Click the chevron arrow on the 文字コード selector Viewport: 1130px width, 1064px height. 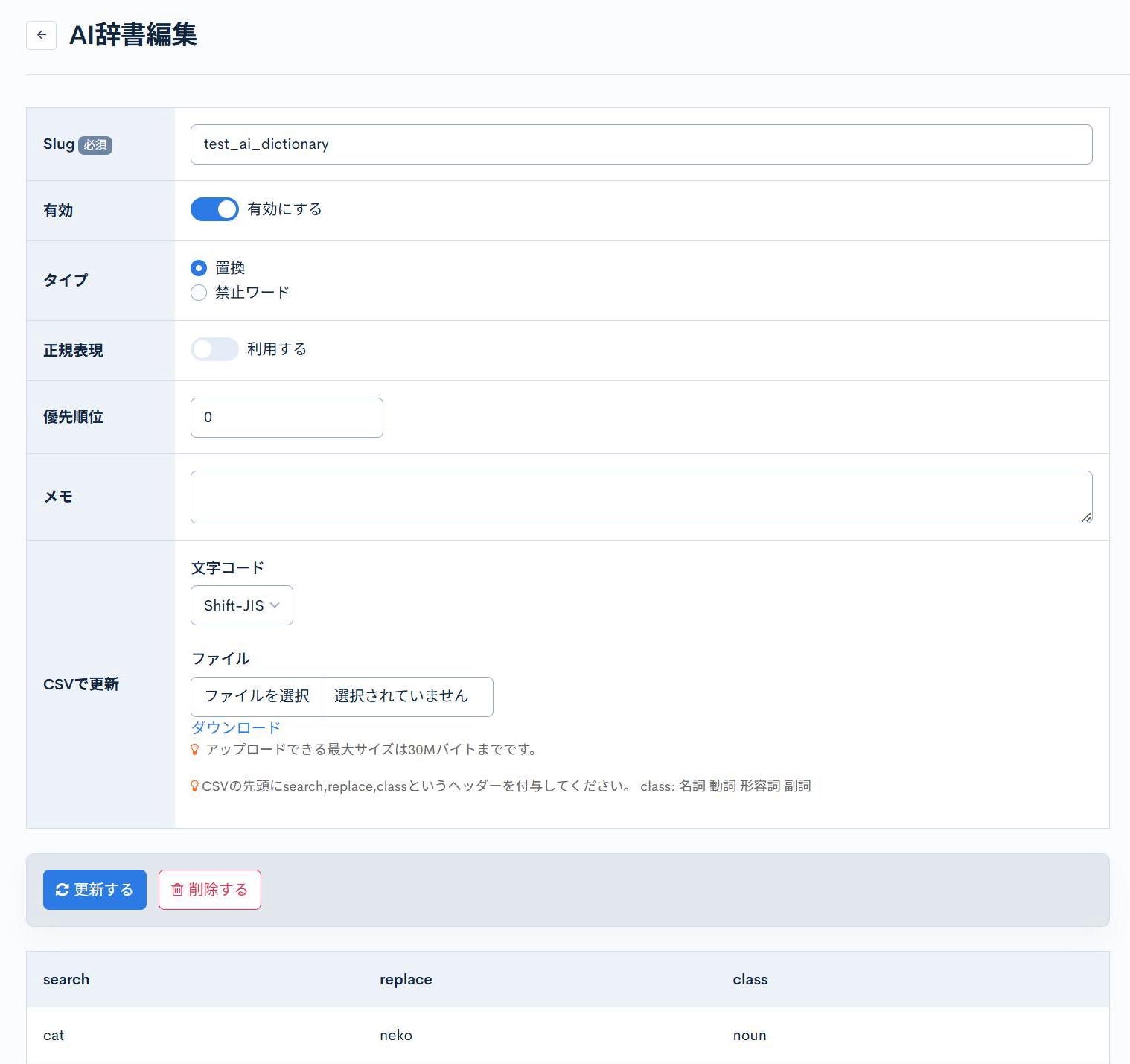[274, 605]
